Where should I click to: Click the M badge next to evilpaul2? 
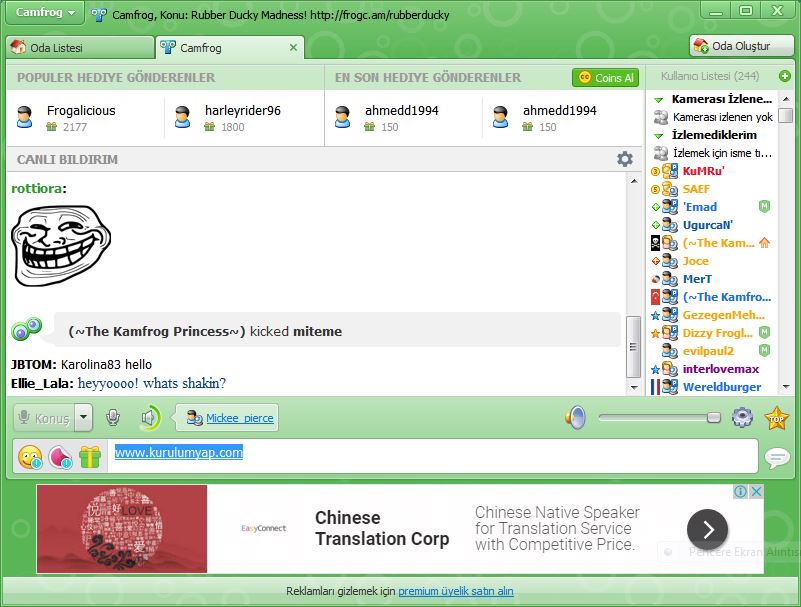click(x=764, y=351)
